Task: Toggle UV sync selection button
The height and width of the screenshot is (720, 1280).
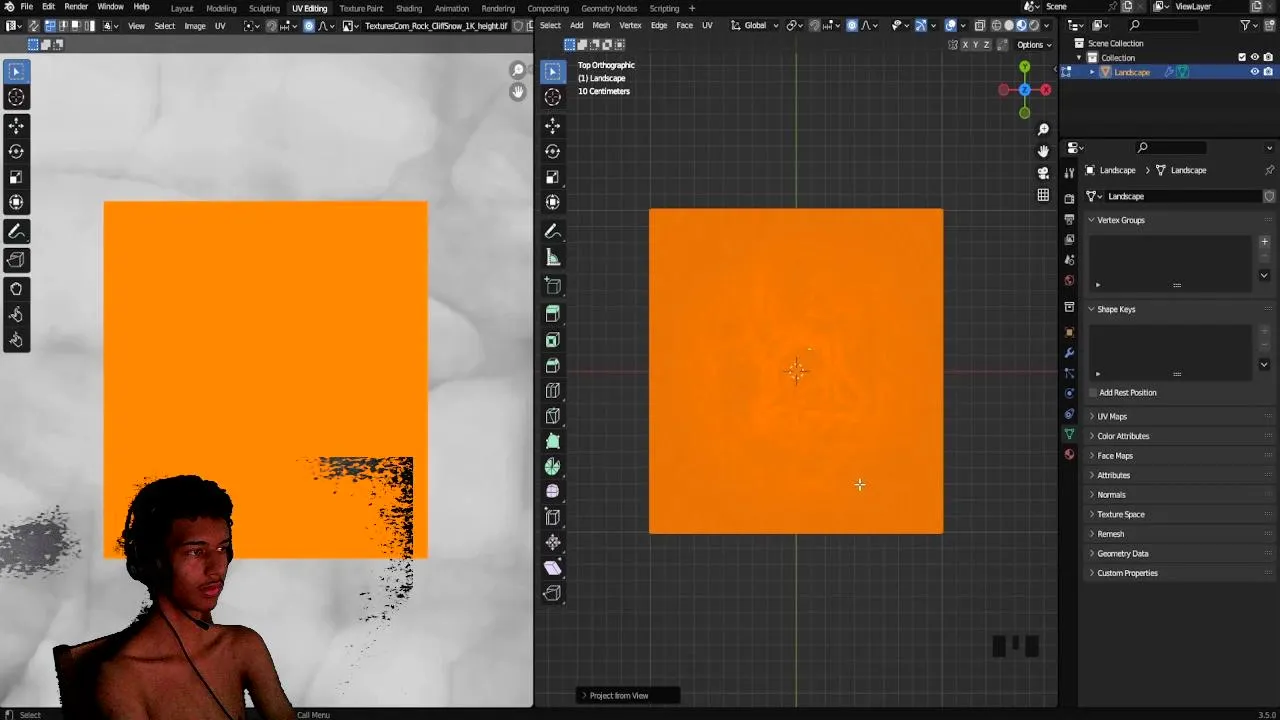Action: (x=33, y=25)
